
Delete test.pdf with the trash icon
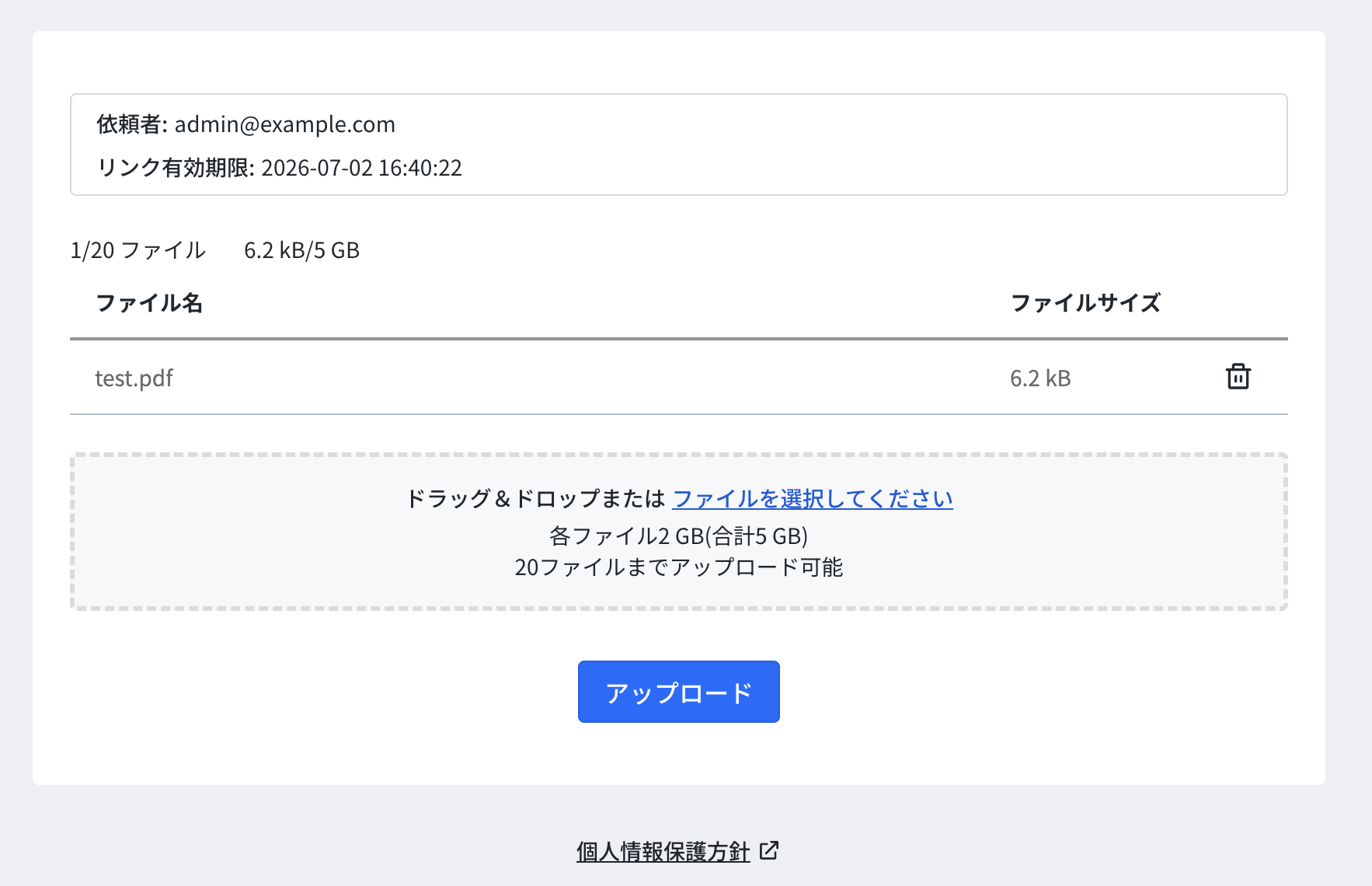(1238, 376)
